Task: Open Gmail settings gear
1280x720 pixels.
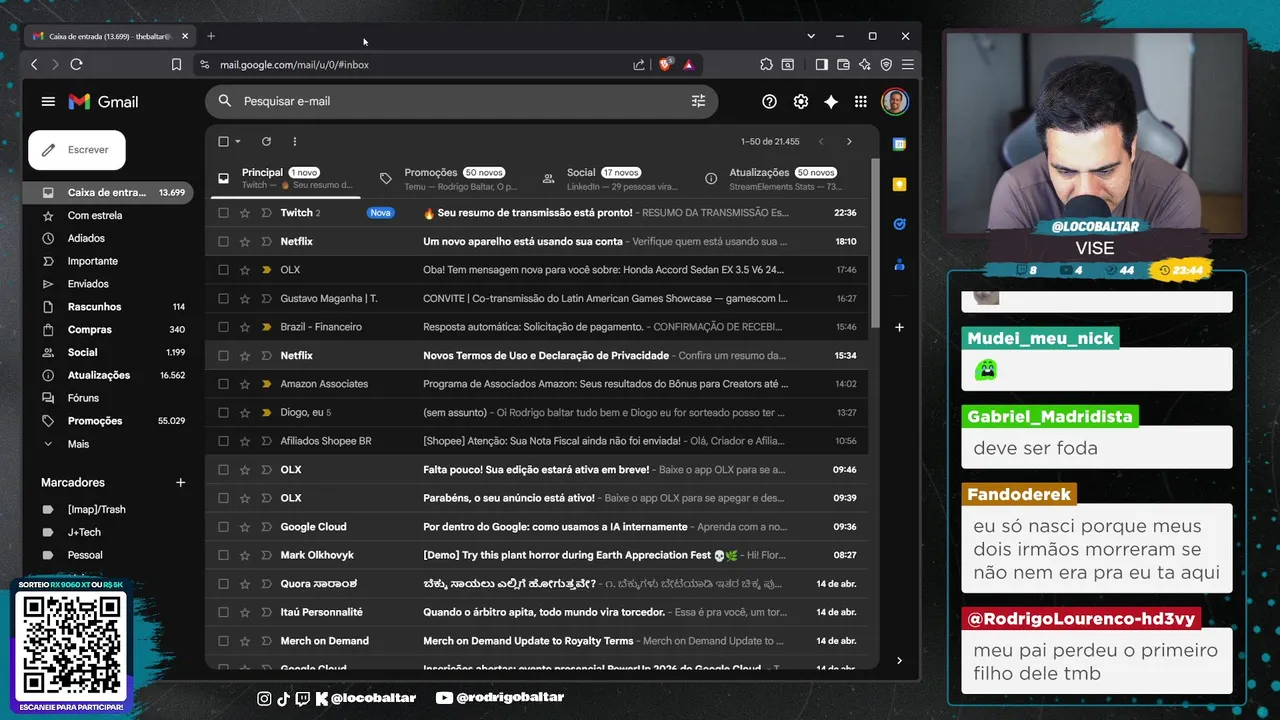Action: (x=800, y=101)
